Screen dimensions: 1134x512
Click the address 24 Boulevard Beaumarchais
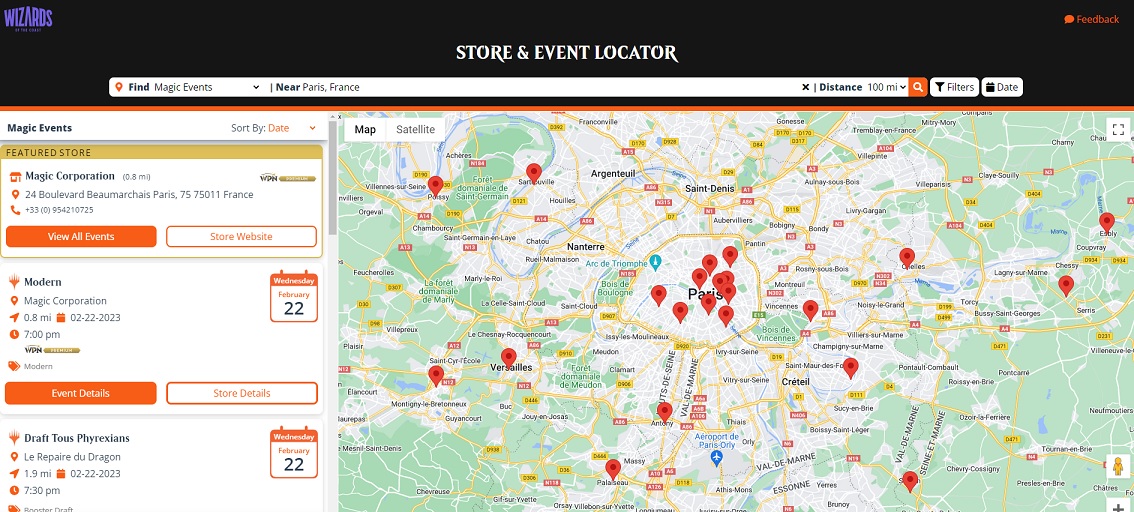[x=139, y=195]
